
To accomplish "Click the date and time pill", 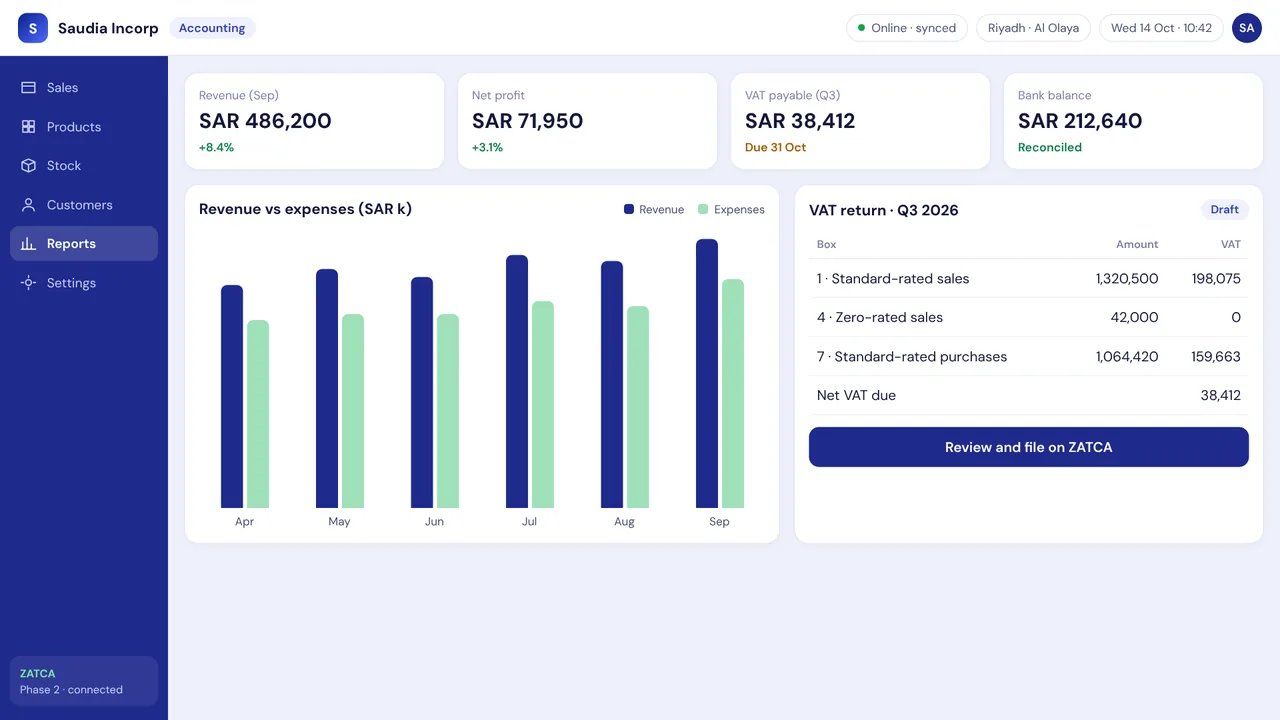I will click(x=1161, y=28).
